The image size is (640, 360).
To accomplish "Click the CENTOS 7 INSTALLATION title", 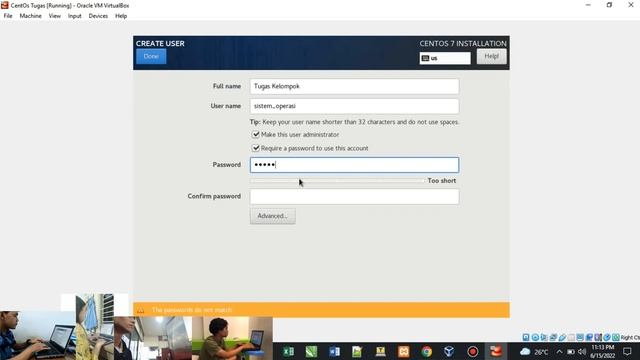I will 463,43.
